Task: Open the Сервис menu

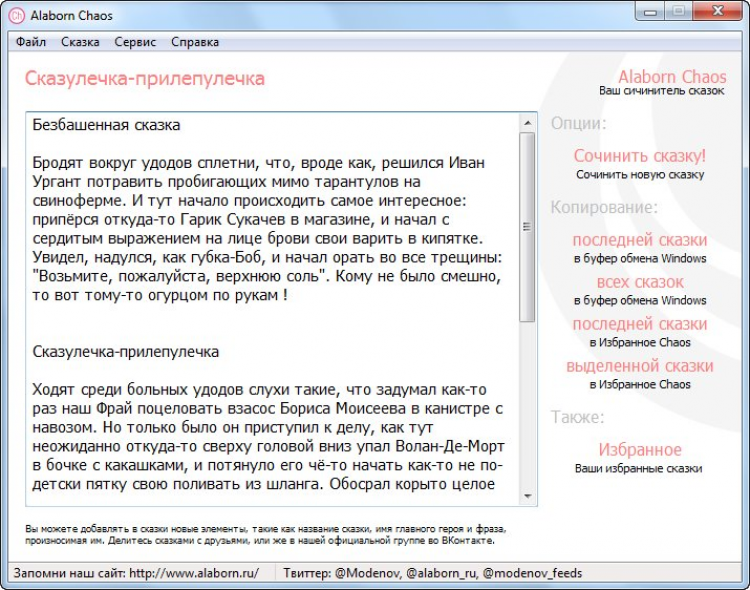Action: pyautogui.click(x=135, y=42)
